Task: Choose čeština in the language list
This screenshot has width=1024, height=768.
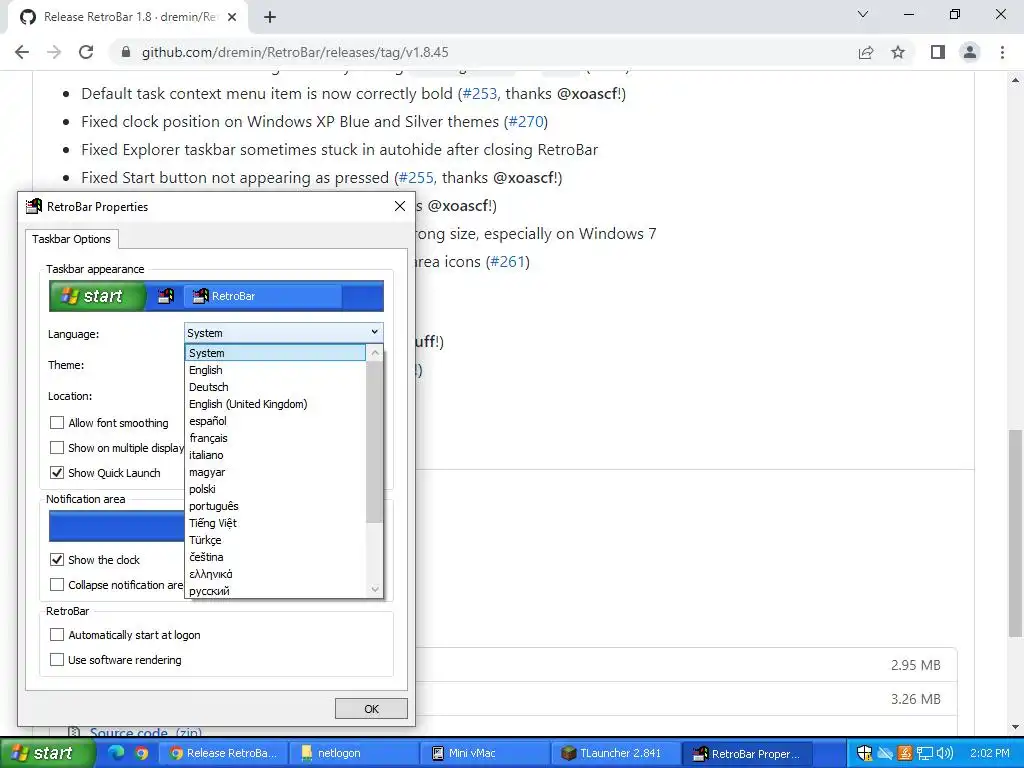Action: pyautogui.click(x=275, y=556)
